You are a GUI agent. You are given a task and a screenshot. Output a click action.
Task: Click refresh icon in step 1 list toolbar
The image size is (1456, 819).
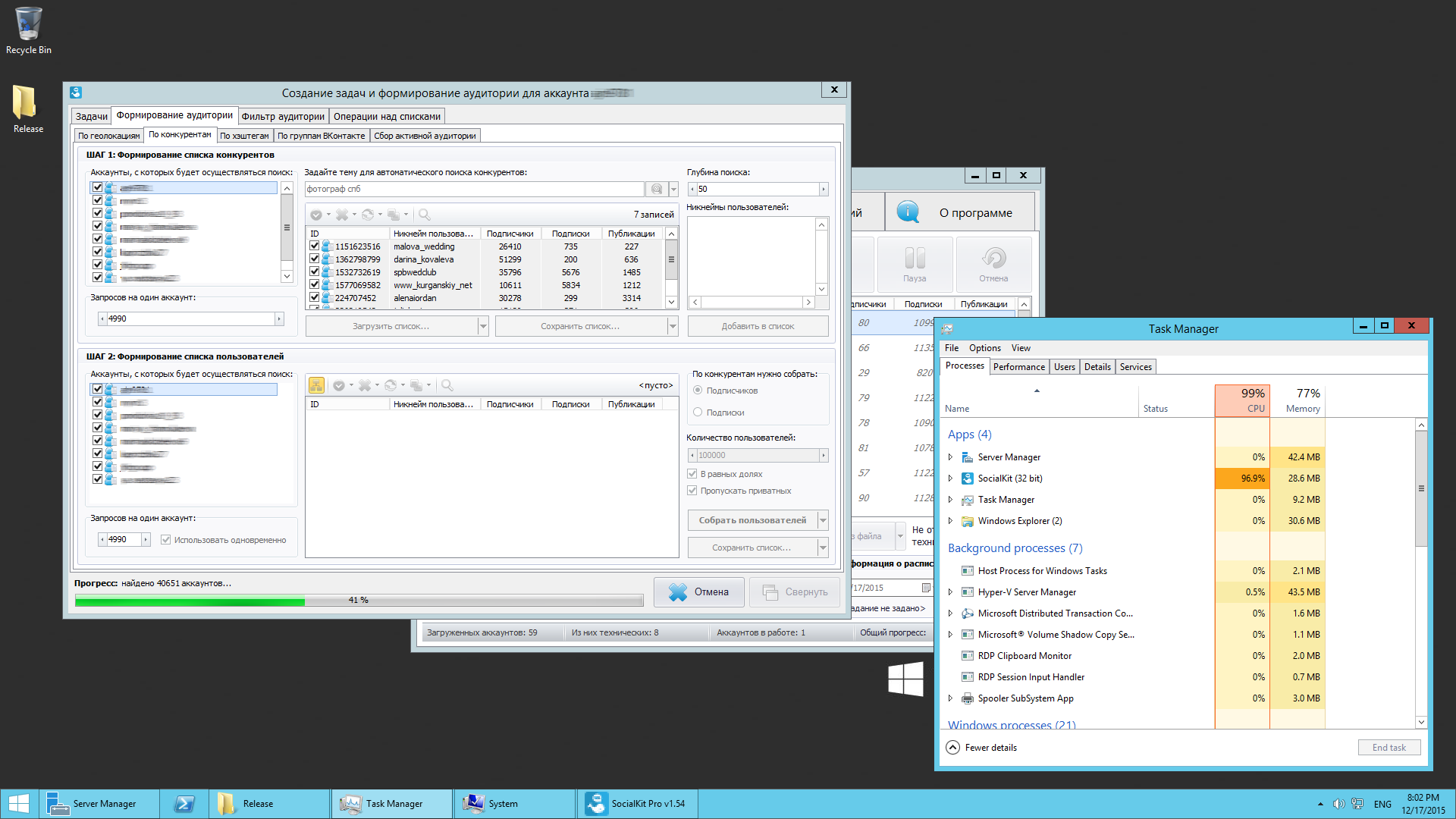(368, 215)
